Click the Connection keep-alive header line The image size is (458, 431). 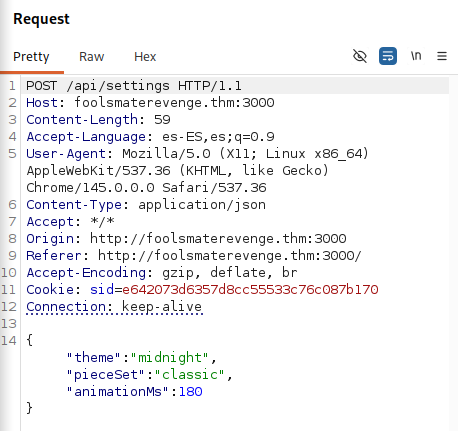click(114, 307)
